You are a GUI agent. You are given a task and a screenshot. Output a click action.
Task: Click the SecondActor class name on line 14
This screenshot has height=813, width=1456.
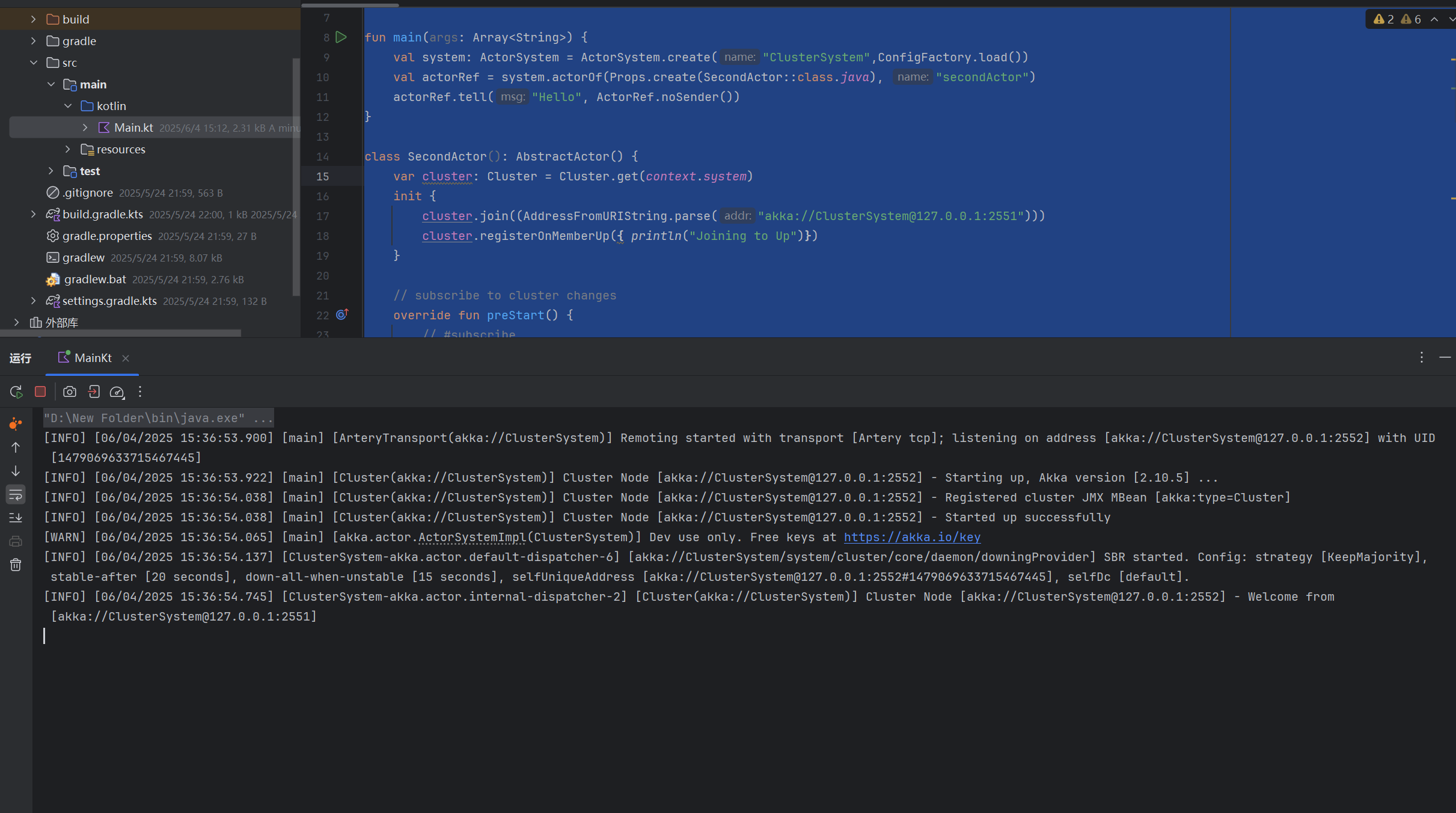click(x=447, y=156)
